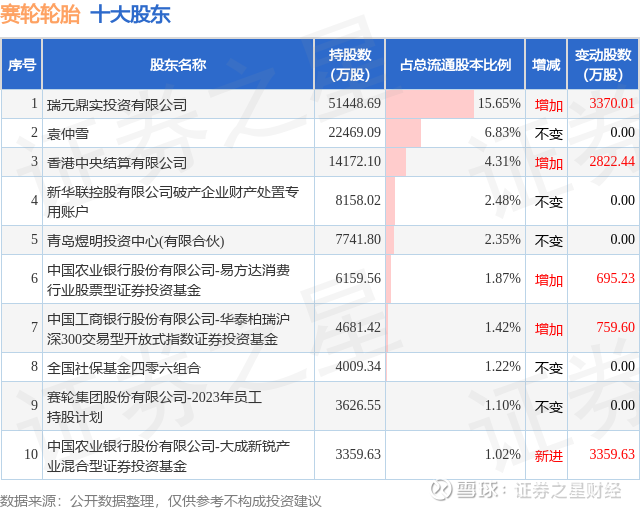Screen dimensions: 640x510
Task: Click holding value 3626.55
Action: click(x=358, y=405)
